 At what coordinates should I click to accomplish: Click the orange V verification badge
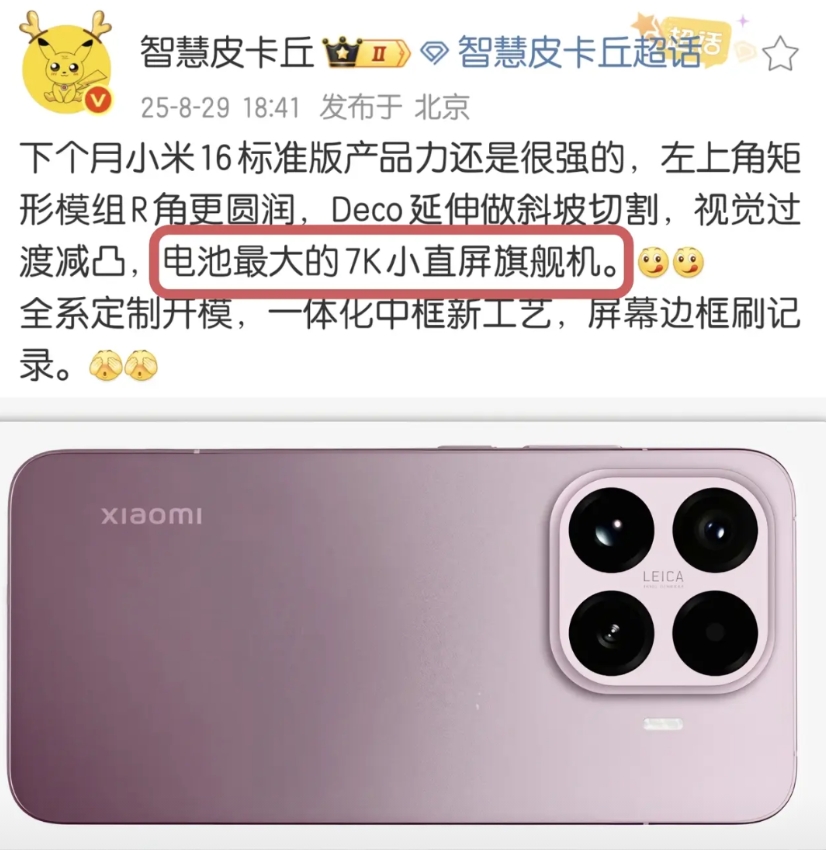[98, 101]
